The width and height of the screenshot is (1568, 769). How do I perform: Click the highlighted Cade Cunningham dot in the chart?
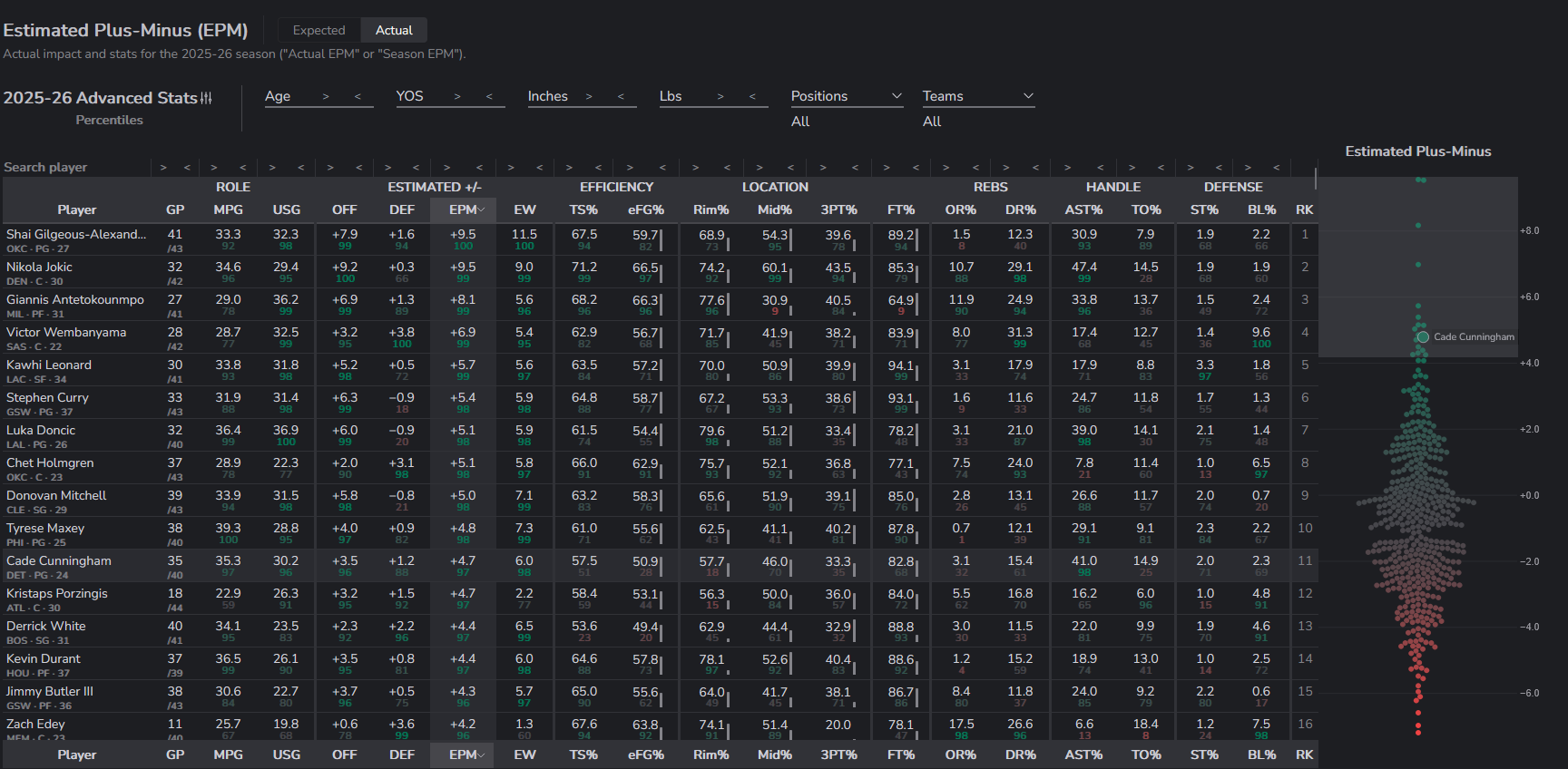point(1423,336)
